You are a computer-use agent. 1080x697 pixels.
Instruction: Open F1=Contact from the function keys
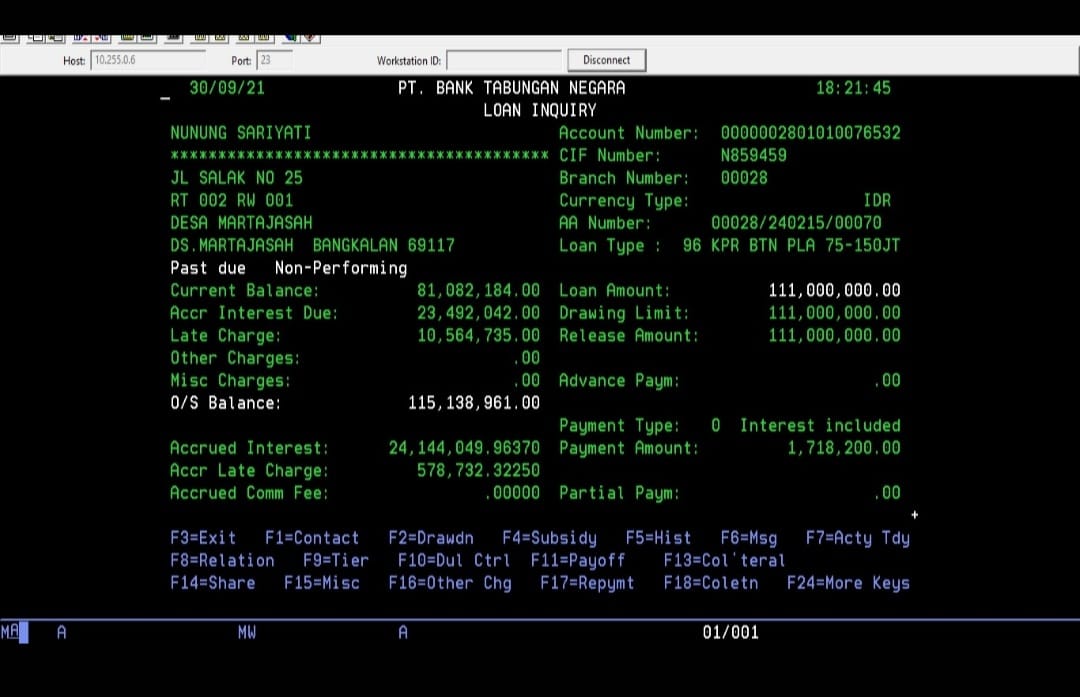click(312, 538)
